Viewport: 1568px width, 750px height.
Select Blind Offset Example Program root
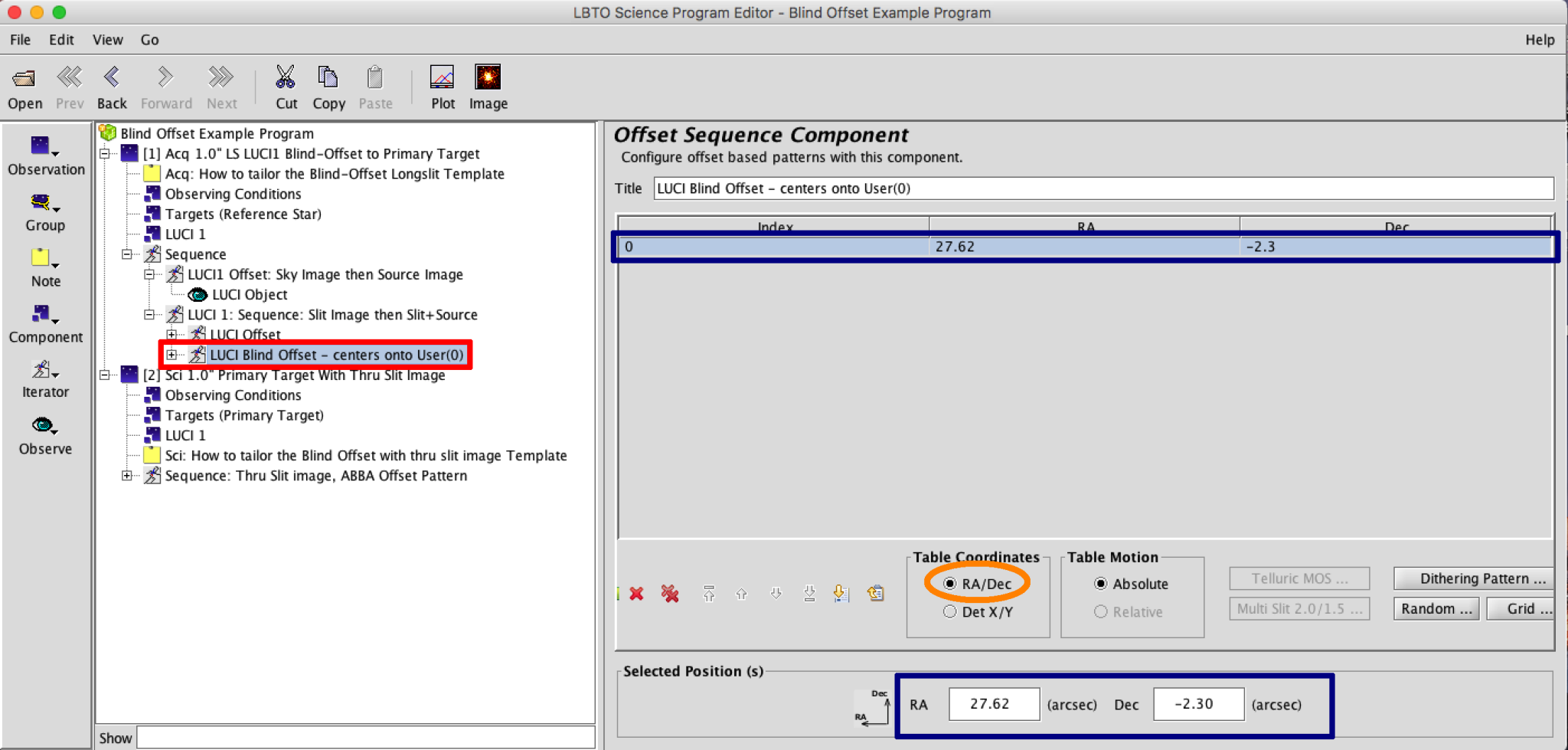(x=217, y=133)
